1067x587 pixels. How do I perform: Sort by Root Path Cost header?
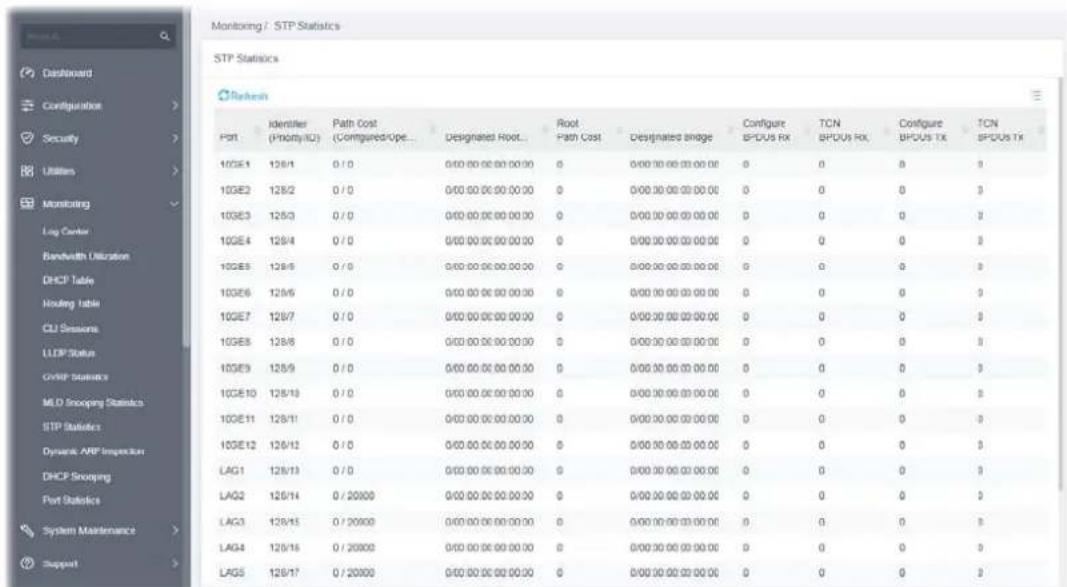point(578,130)
